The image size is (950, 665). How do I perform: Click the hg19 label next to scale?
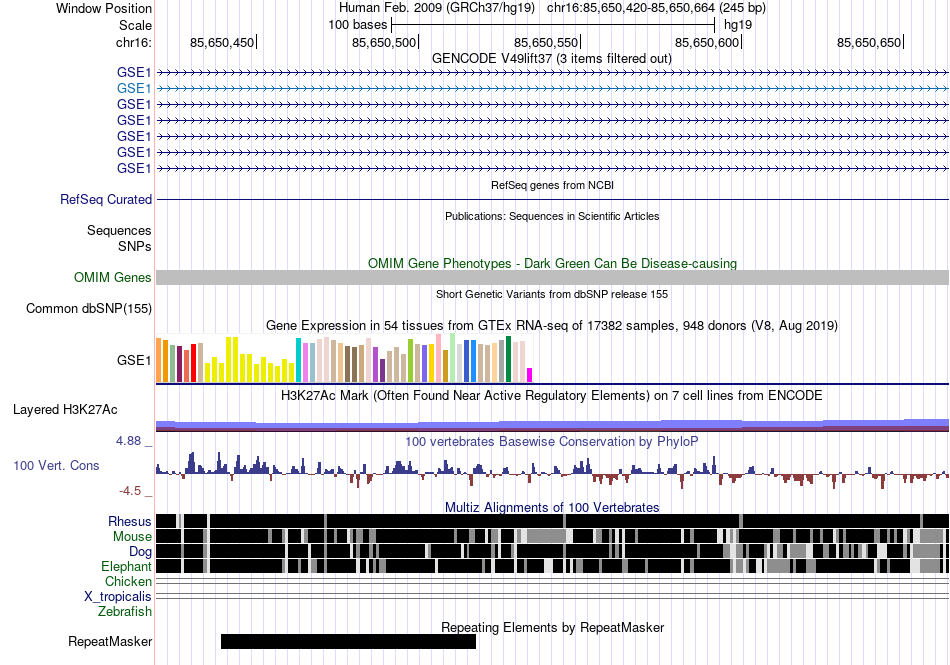(x=738, y=25)
